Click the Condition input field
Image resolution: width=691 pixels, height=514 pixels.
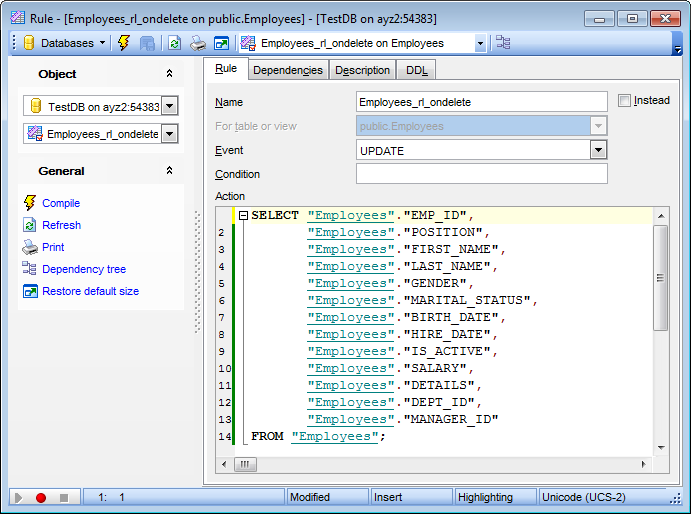(481, 174)
